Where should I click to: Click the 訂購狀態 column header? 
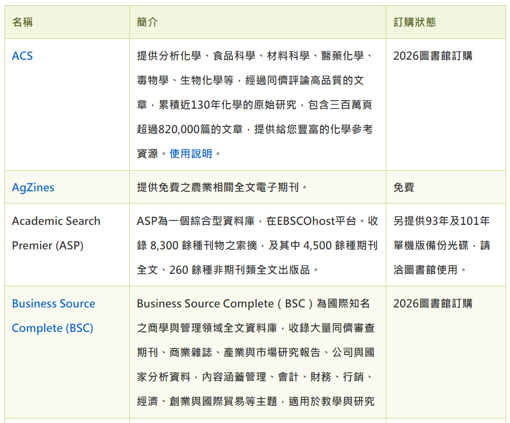click(x=415, y=22)
